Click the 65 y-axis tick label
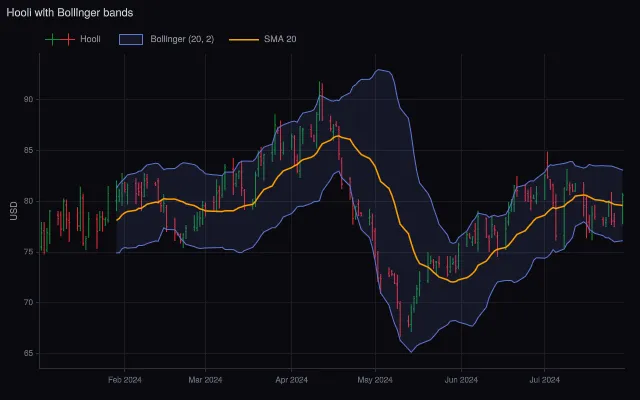Screen dimensions: 640x400 pos(29,353)
